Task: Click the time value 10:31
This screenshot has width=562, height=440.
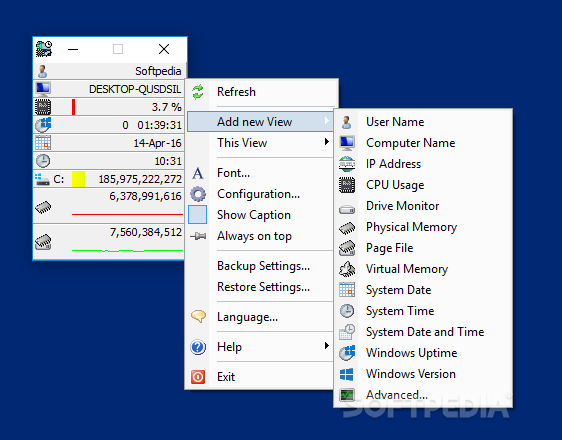Action: pos(168,161)
